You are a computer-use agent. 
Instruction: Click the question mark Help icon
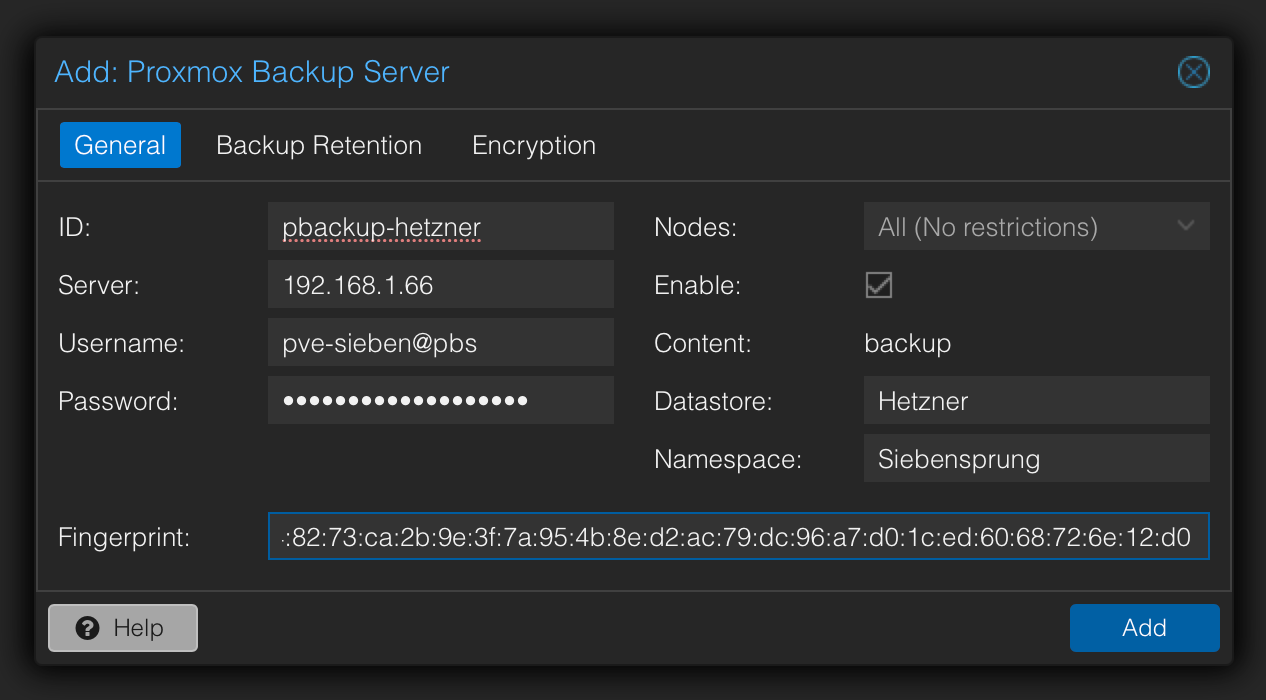tap(88, 628)
